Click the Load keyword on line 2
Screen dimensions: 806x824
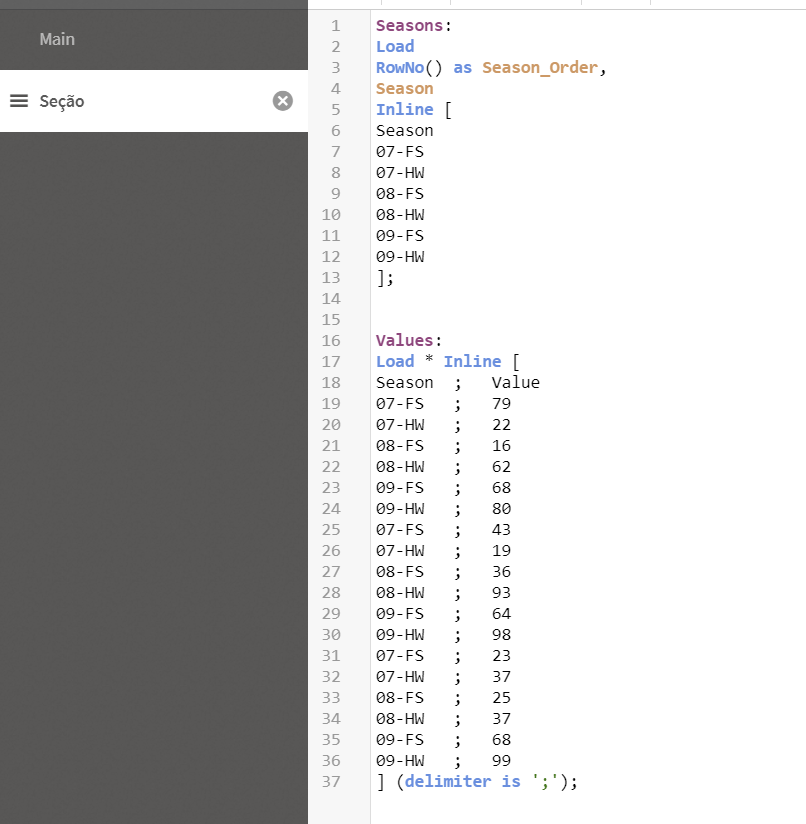(395, 46)
